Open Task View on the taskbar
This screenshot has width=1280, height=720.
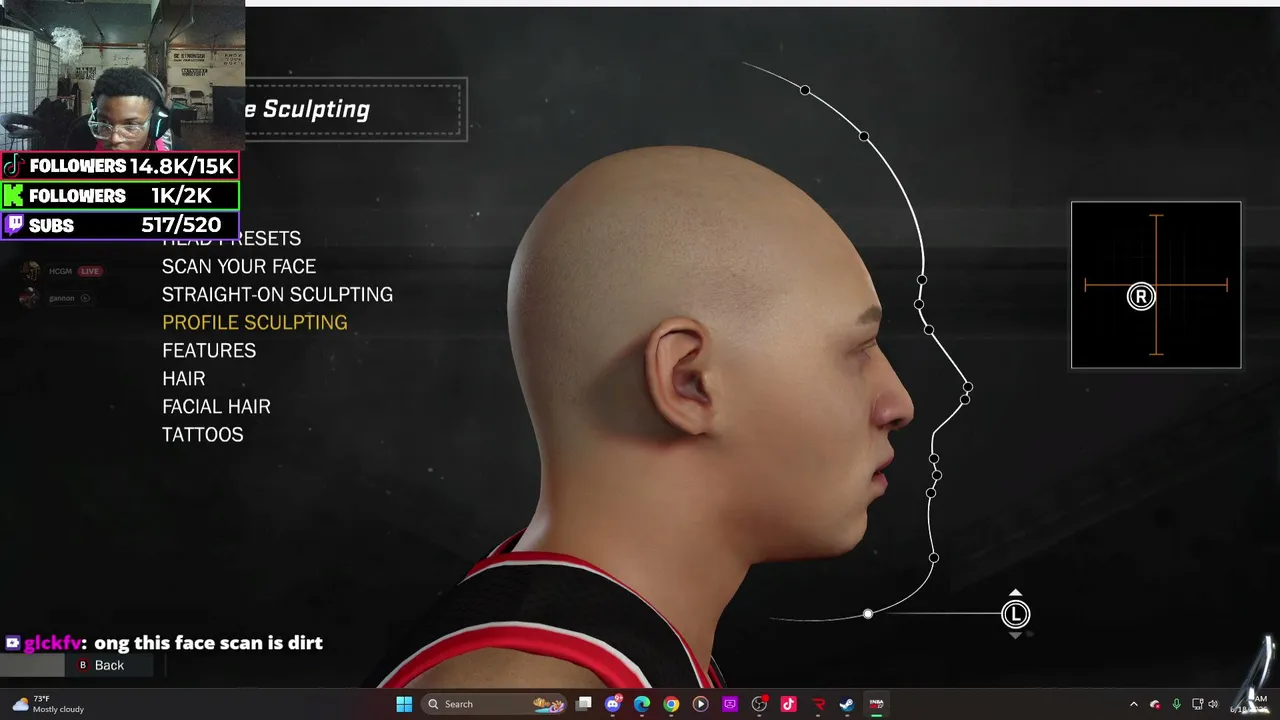tap(584, 704)
